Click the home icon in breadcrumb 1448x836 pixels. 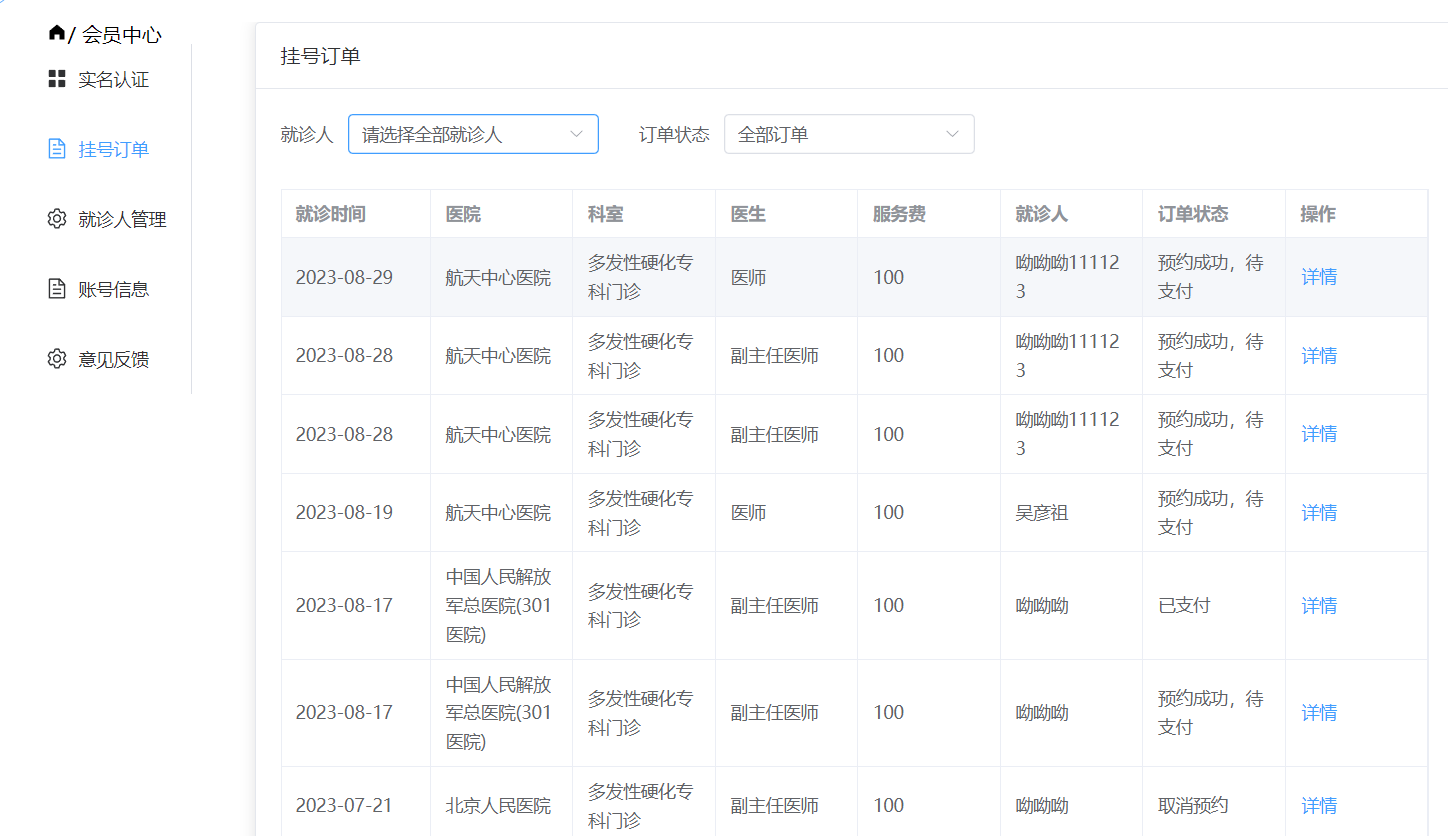[x=56, y=32]
